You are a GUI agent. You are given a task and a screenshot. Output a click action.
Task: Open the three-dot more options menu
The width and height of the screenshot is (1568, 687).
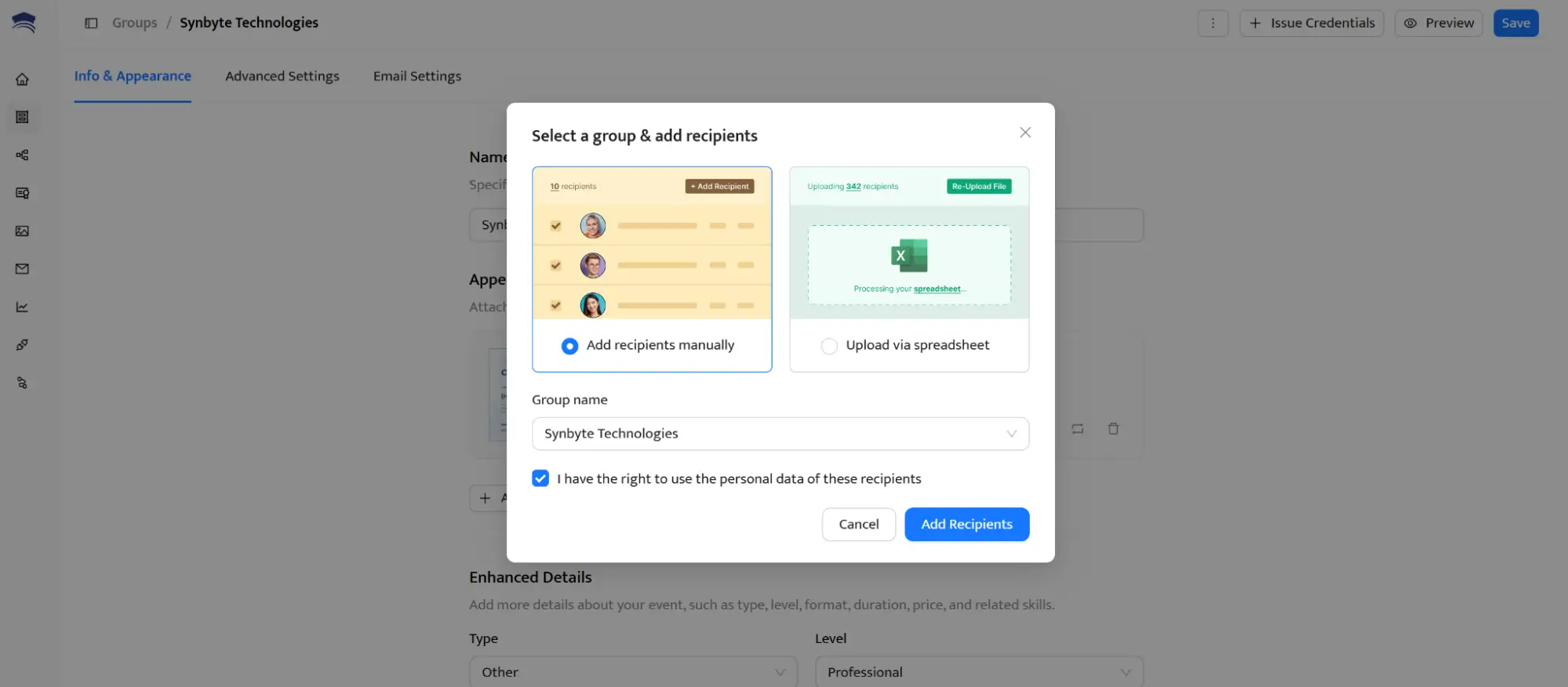pyautogui.click(x=1213, y=23)
